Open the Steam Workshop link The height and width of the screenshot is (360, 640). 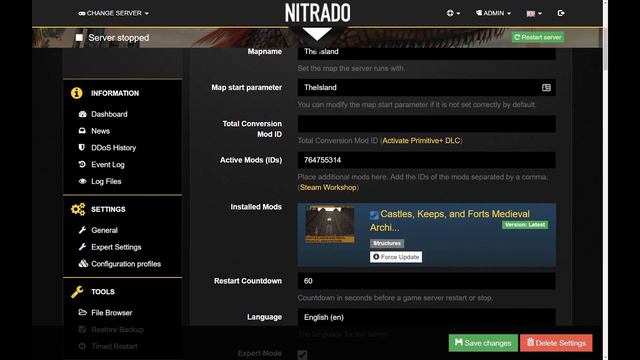tap(328, 187)
